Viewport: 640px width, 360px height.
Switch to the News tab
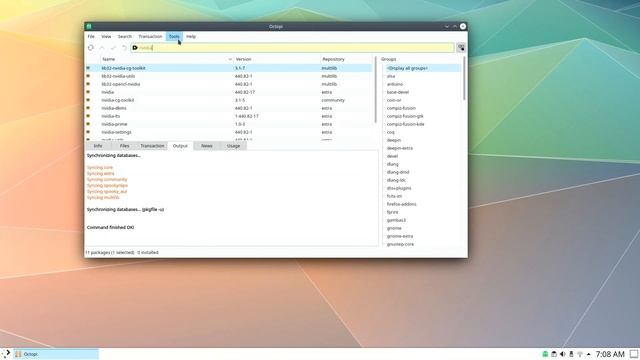(207, 146)
